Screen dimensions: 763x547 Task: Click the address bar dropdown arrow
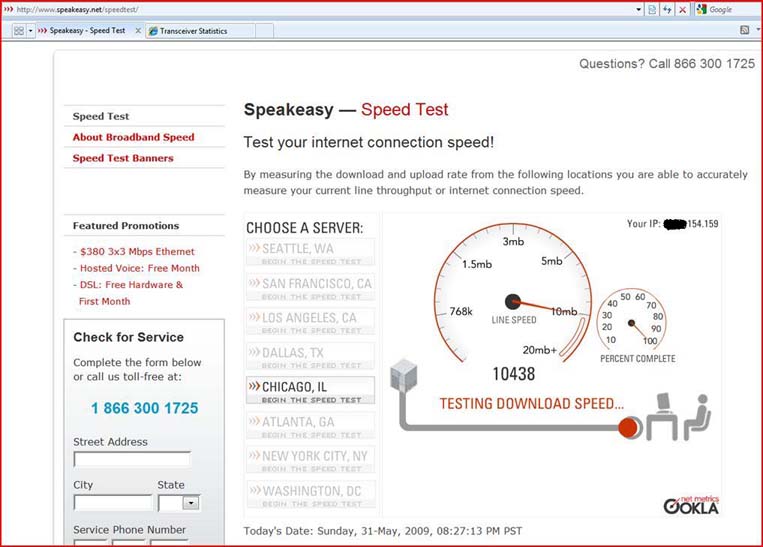click(x=638, y=10)
